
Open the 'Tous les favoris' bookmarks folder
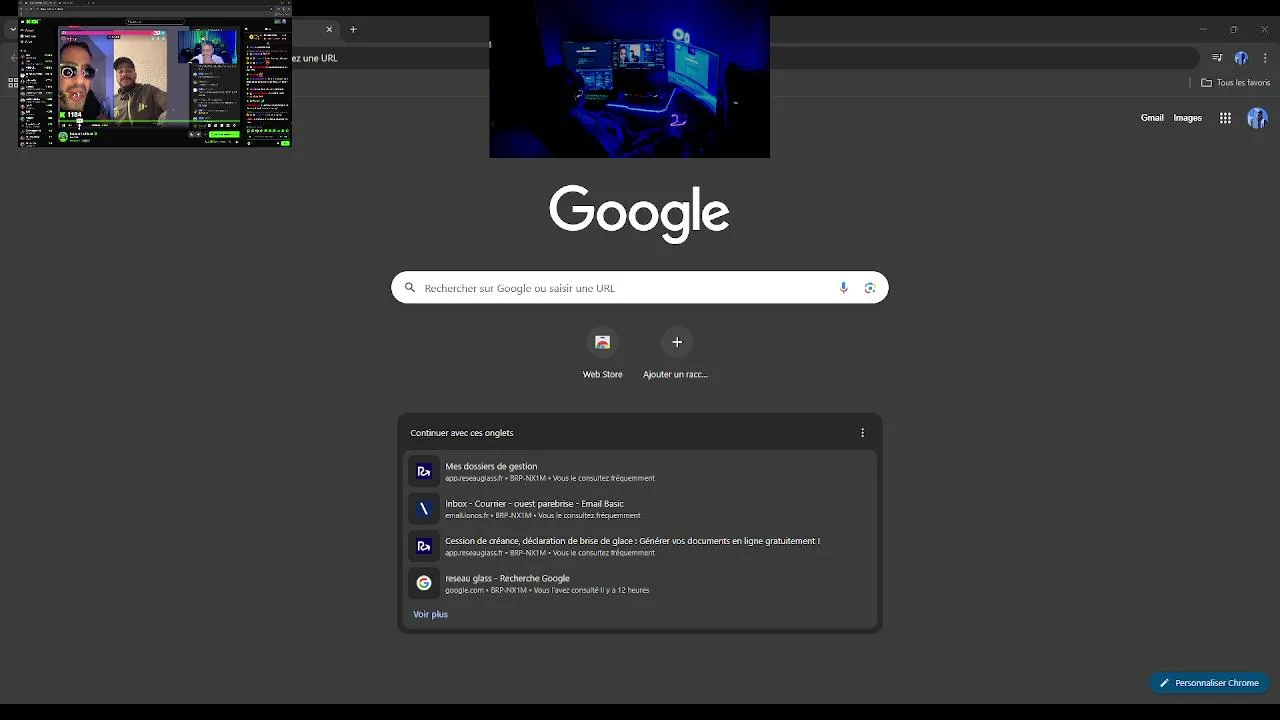pyautogui.click(x=1235, y=83)
